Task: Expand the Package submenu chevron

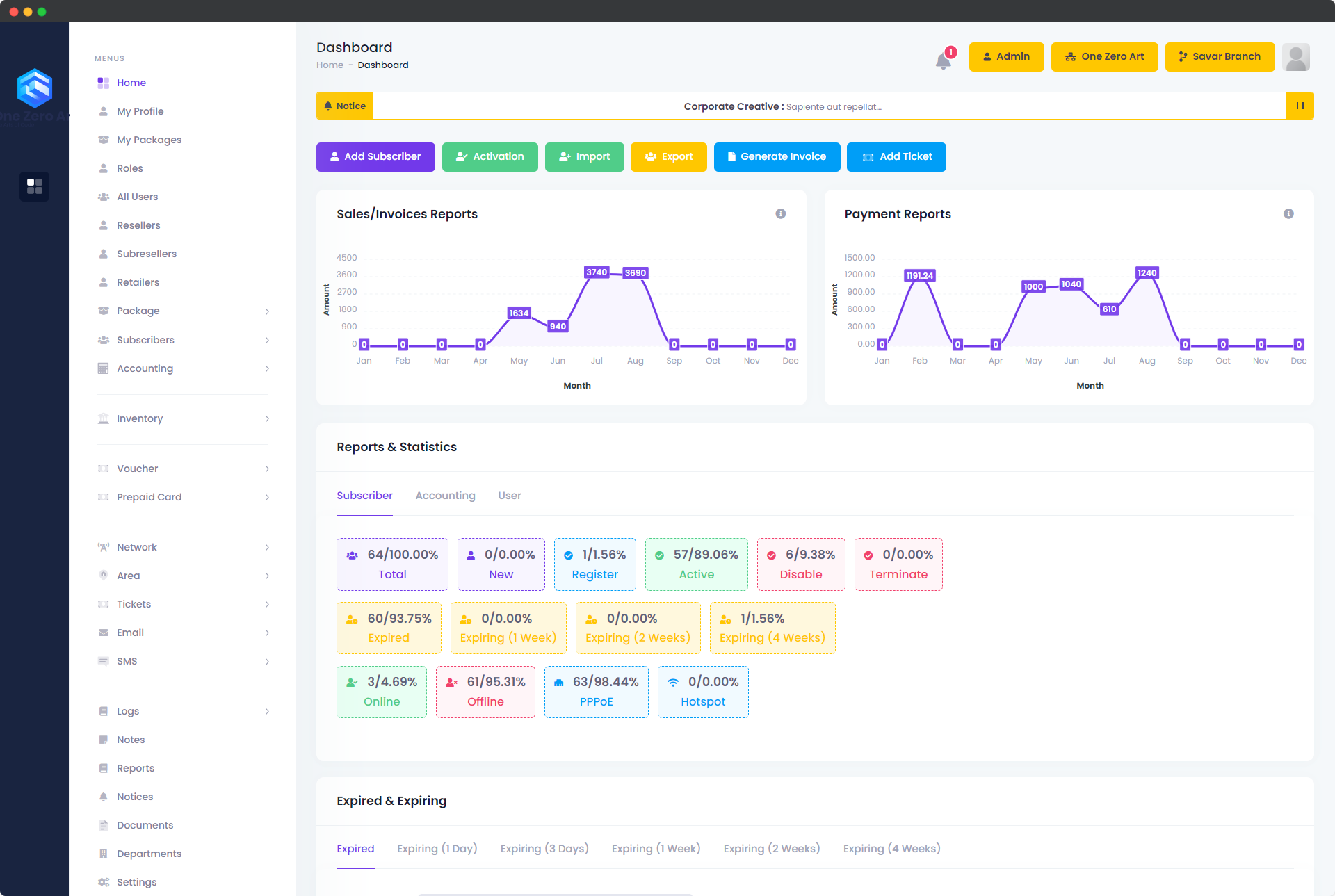Action: pyautogui.click(x=267, y=311)
